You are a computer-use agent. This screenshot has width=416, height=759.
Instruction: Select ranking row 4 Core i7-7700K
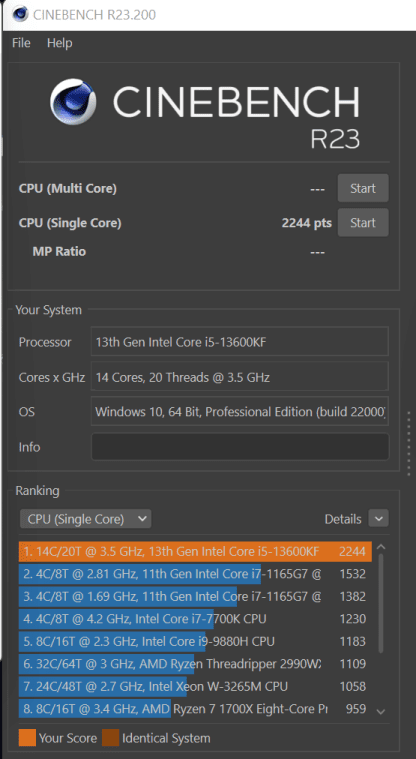point(195,619)
